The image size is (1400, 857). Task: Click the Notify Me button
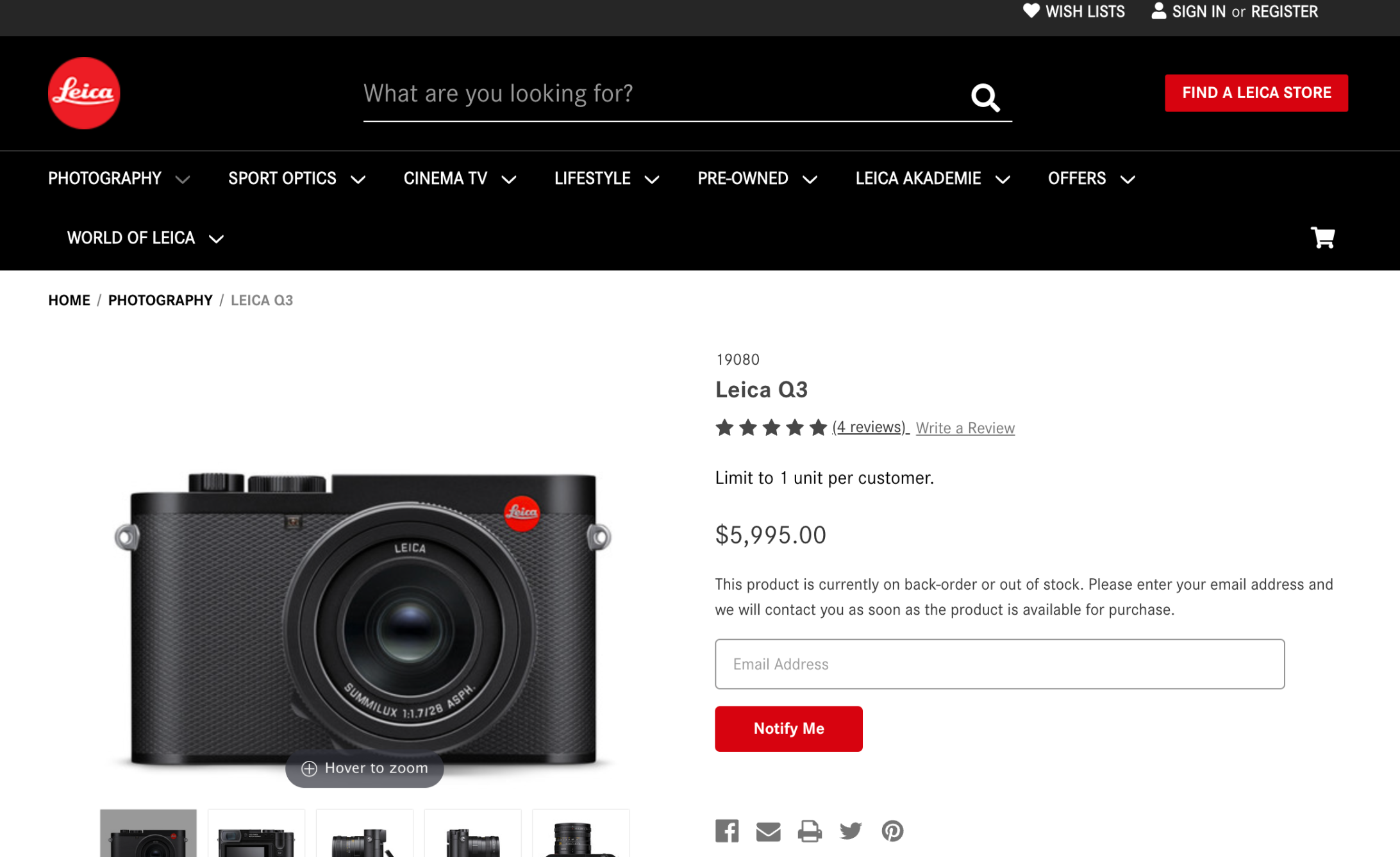pos(788,729)
